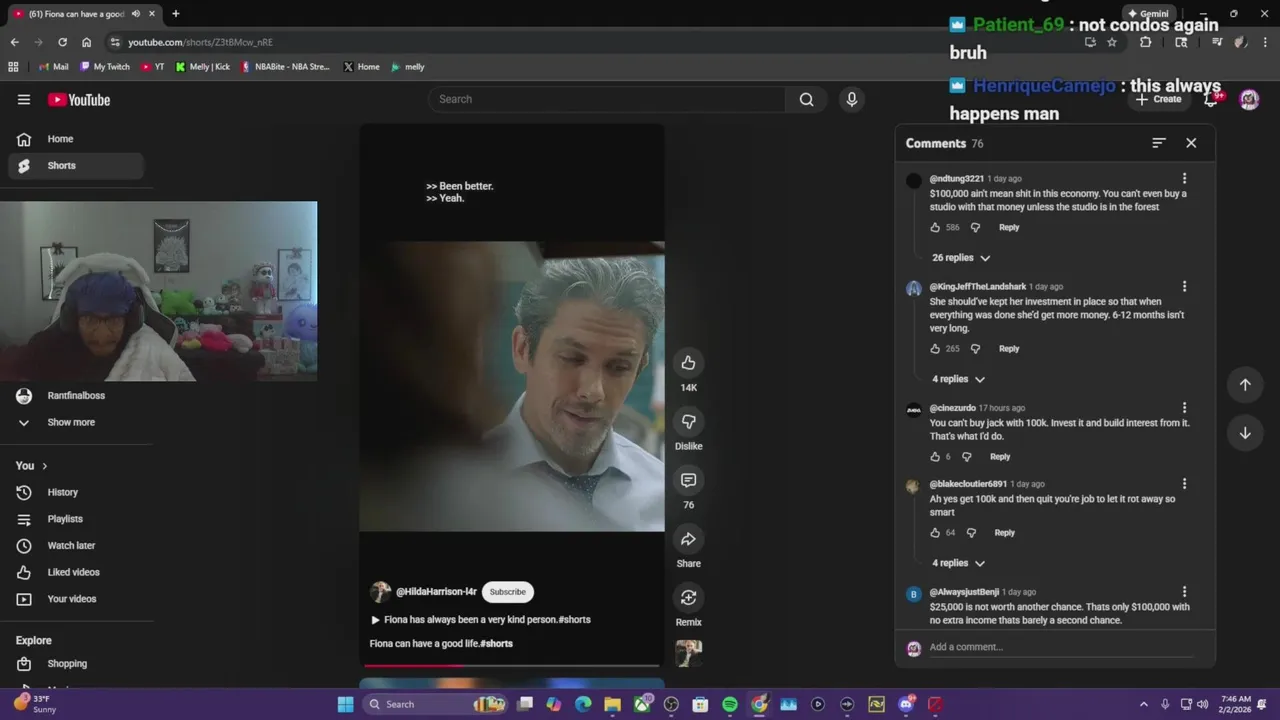The height and width of the screenshot is (720, 1280).
Task: Seek using the short's red progress bar
Action: (x=512, y=664)
